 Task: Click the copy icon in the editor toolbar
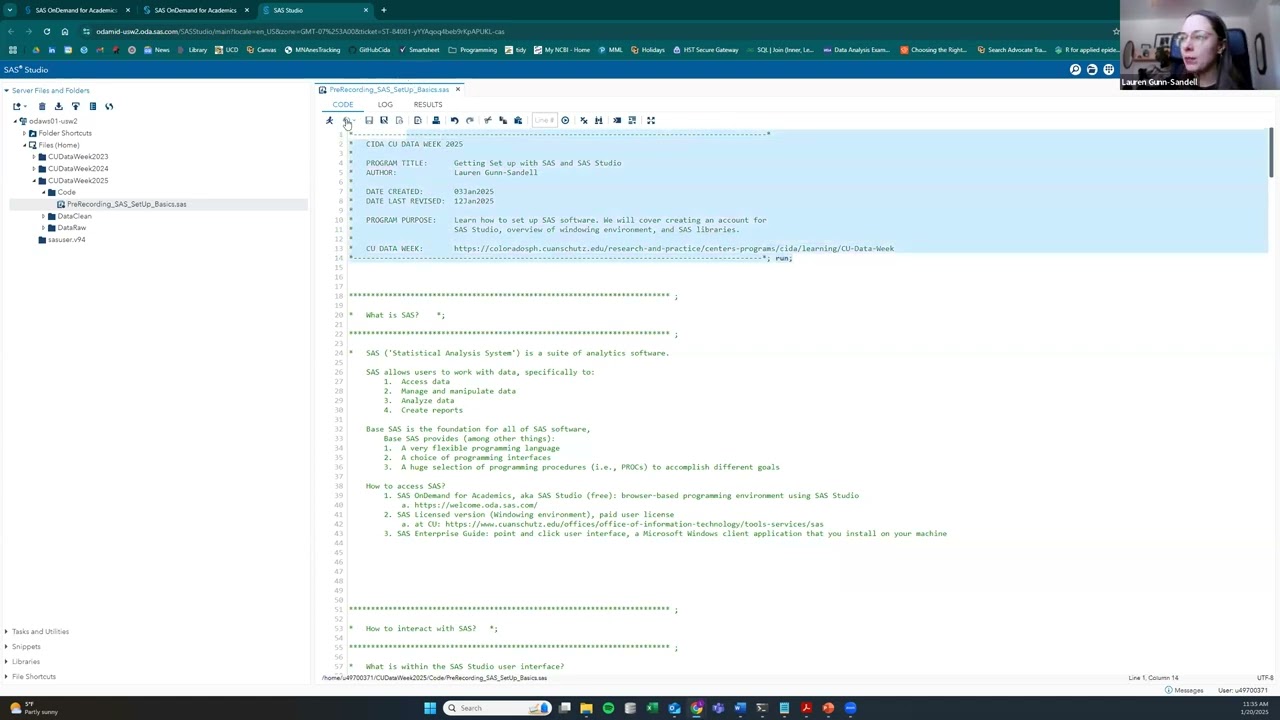(502, 120)
